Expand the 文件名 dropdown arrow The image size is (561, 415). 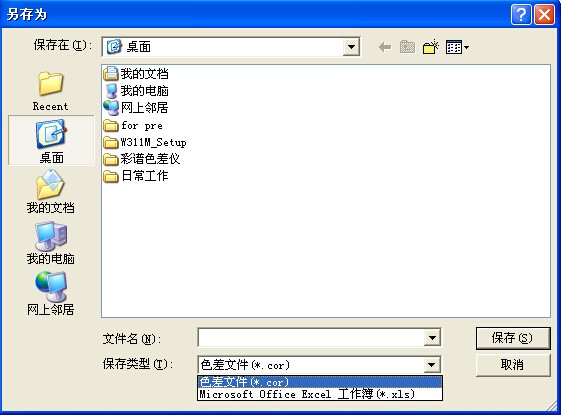coord(432,337)
